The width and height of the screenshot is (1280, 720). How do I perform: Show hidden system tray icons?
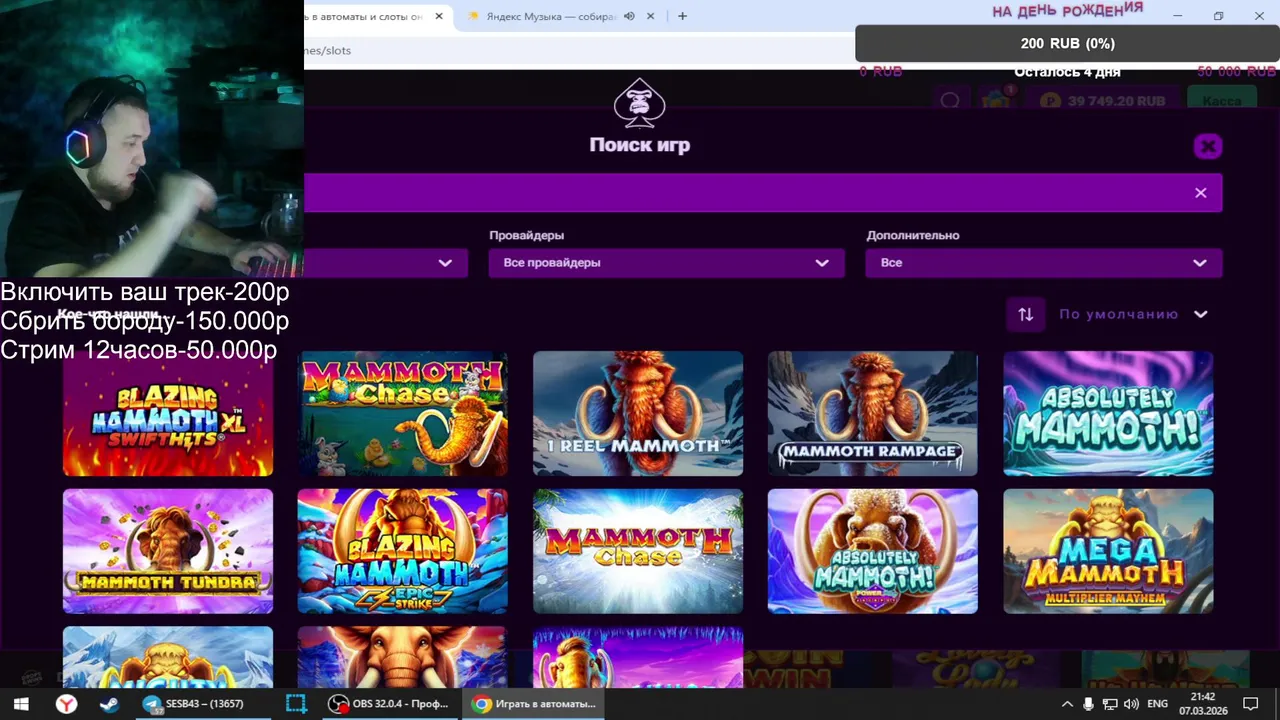[1066, 704]
